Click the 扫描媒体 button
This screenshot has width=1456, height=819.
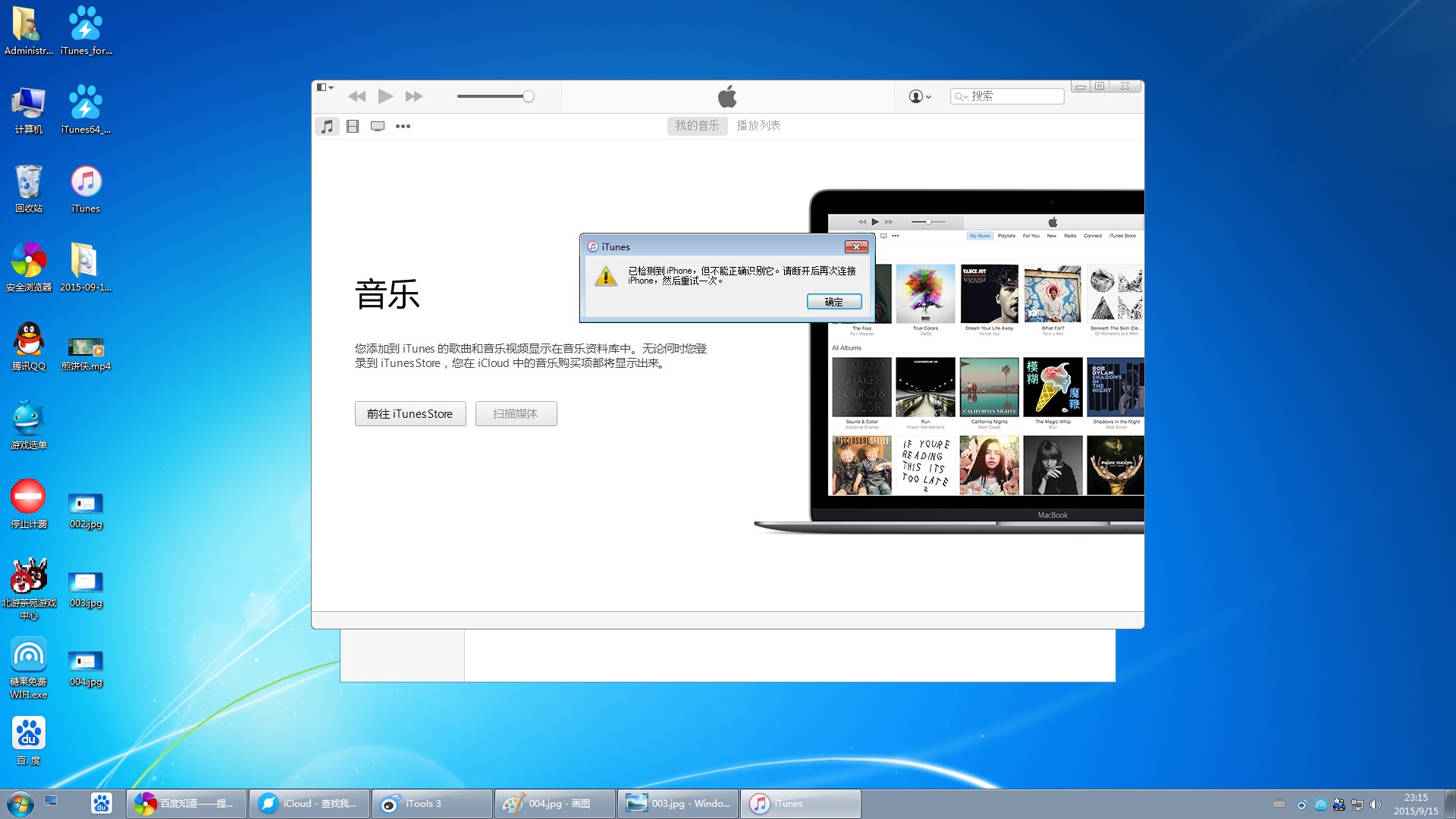516,413
